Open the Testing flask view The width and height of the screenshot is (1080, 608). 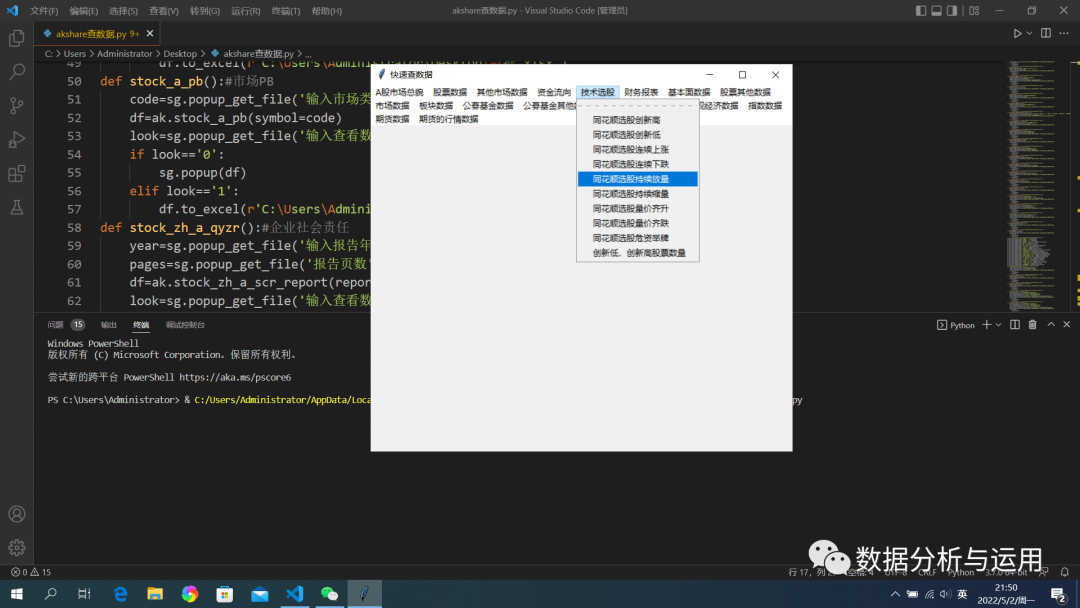pos(17,207)
